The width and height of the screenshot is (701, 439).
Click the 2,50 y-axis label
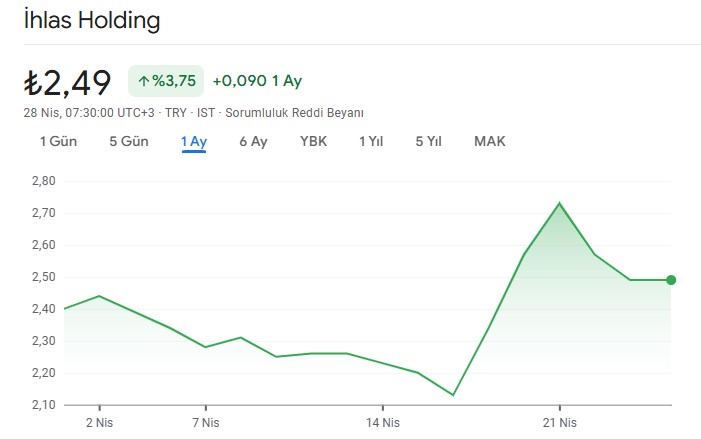[44, 277]
